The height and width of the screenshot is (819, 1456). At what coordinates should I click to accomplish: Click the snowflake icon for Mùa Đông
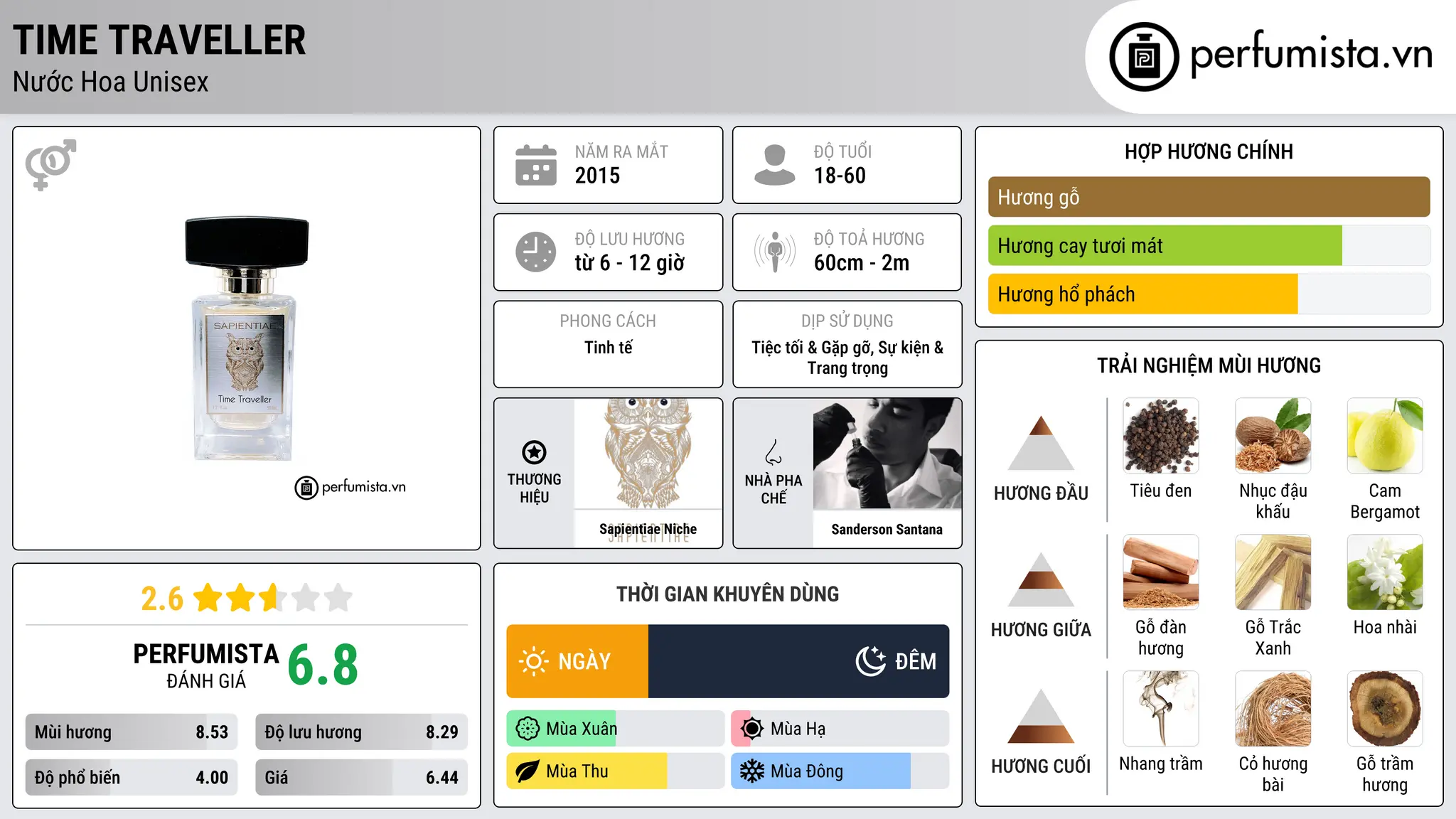752,771
